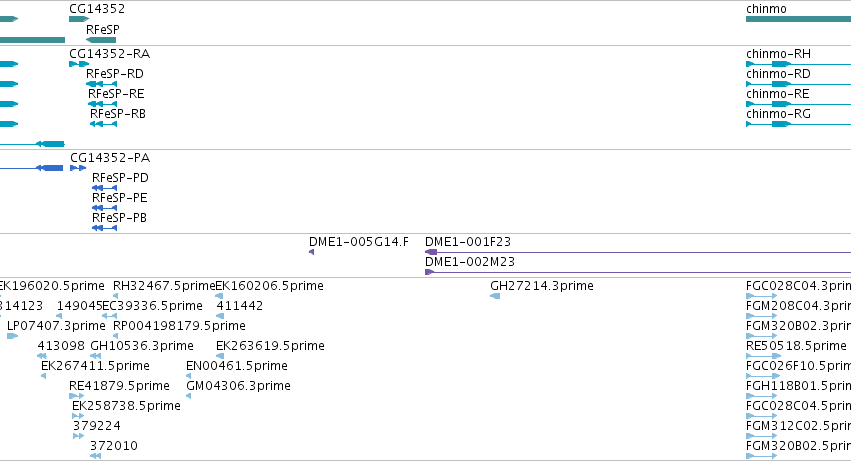Image resolution: width=851 pixels, height=461 pixels.
Task: Select DME1-005G14.F clone marker
Action: [312, 252]
